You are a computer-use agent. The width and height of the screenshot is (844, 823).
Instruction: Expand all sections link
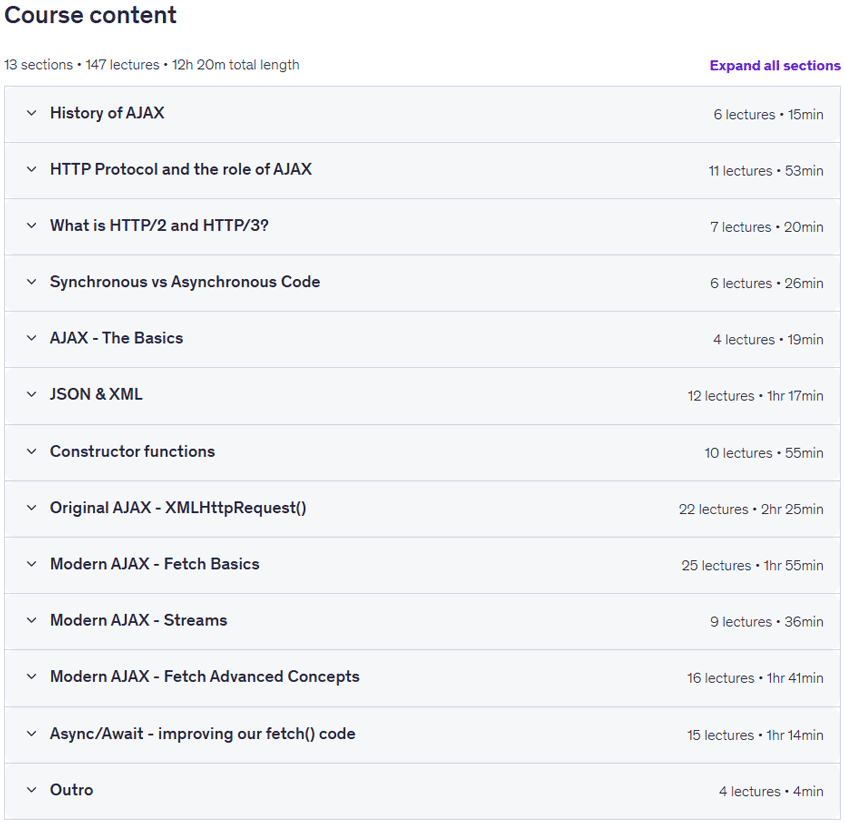[775, 66]
